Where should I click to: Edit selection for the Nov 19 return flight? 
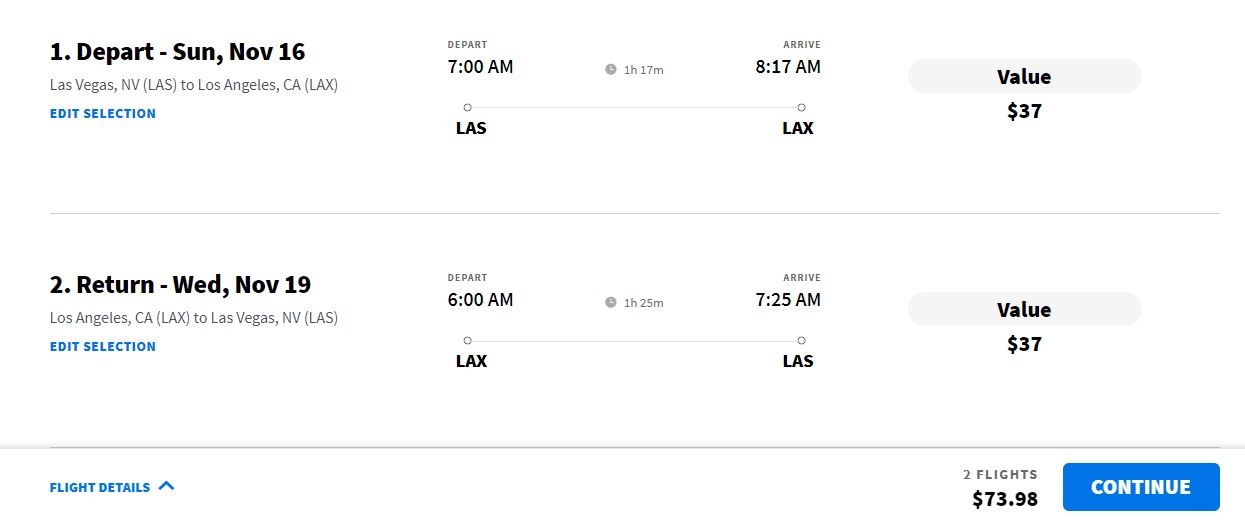tap(103, 347)
